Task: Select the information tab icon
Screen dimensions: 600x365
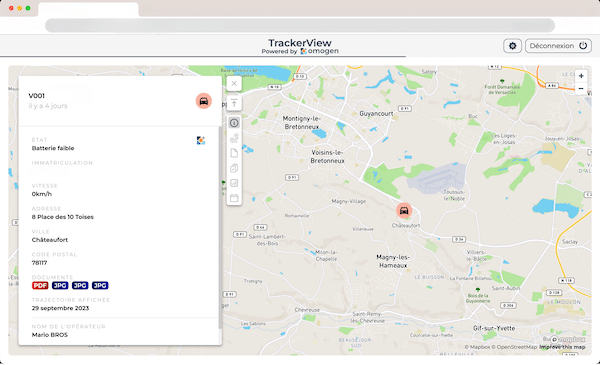Action: pos(234,123)
